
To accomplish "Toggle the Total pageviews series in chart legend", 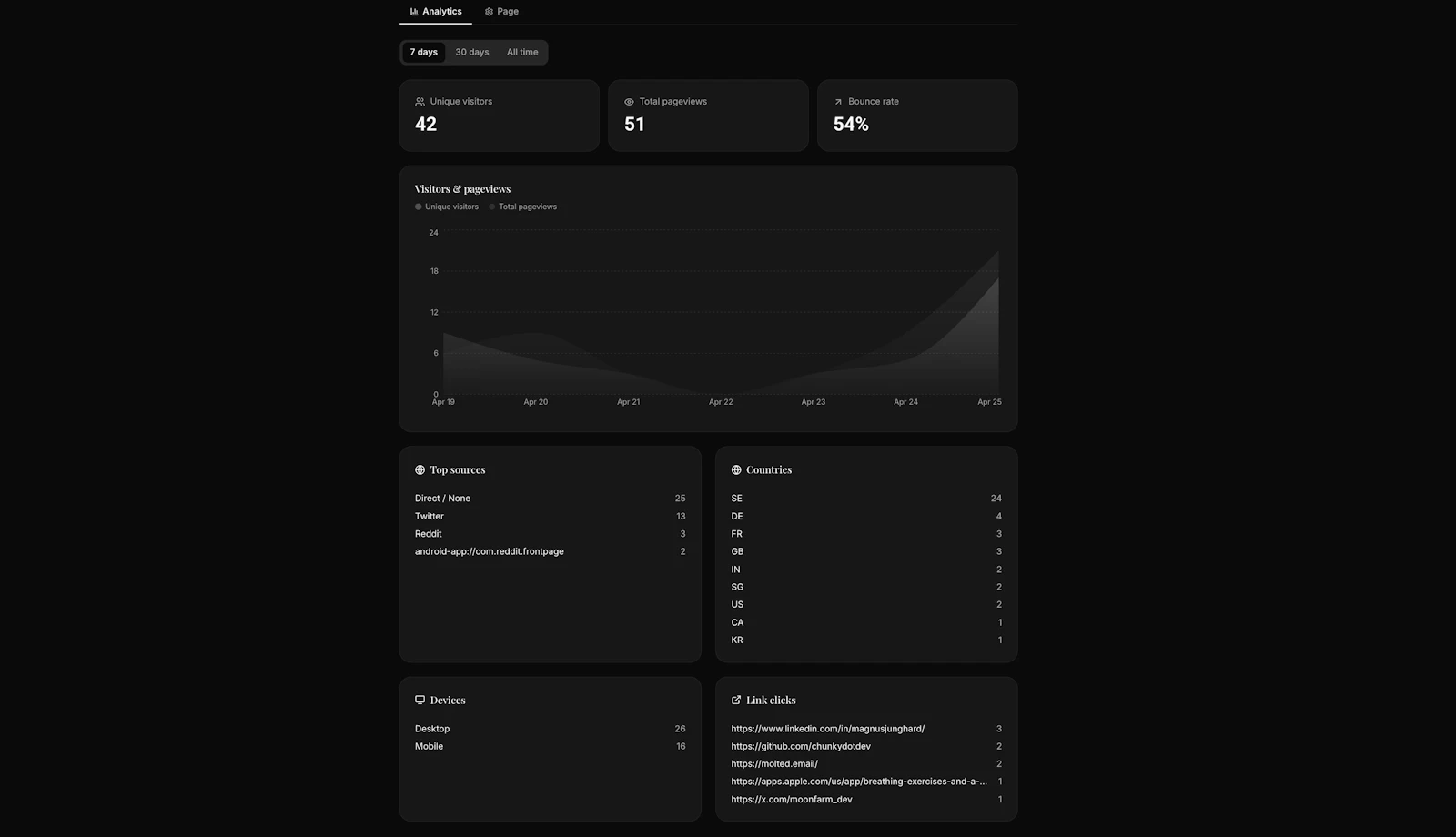I will (x=523, y=207).
